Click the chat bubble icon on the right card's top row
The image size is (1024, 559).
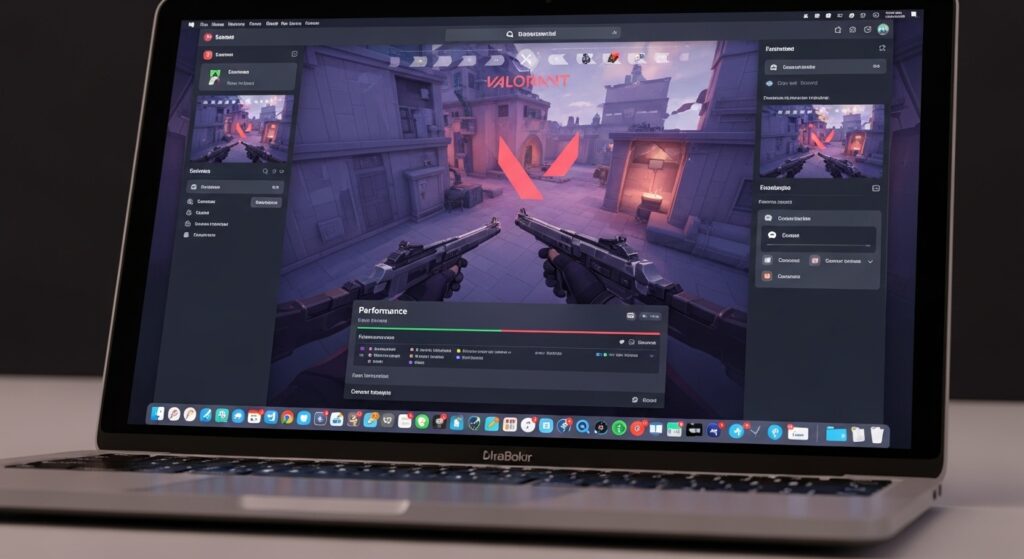pyautogui.click(x=769, y=218)
